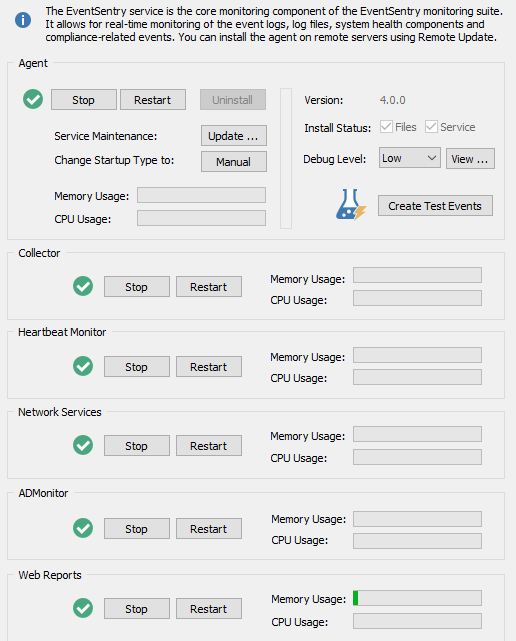Screen dimensions: 516x641
Task: Change startup type to Manual
Action: coord(234,162)
